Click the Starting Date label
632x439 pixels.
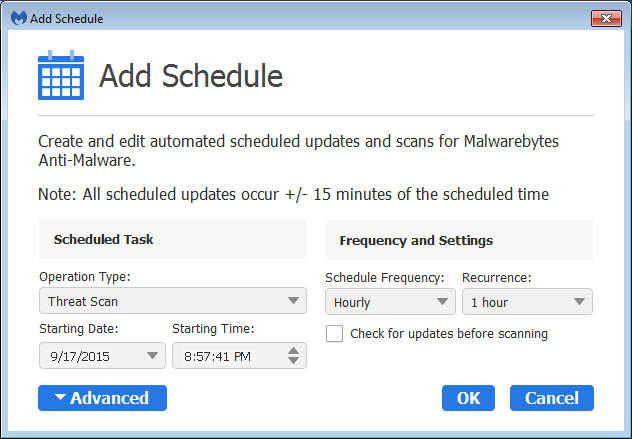[x=79, y=329]
